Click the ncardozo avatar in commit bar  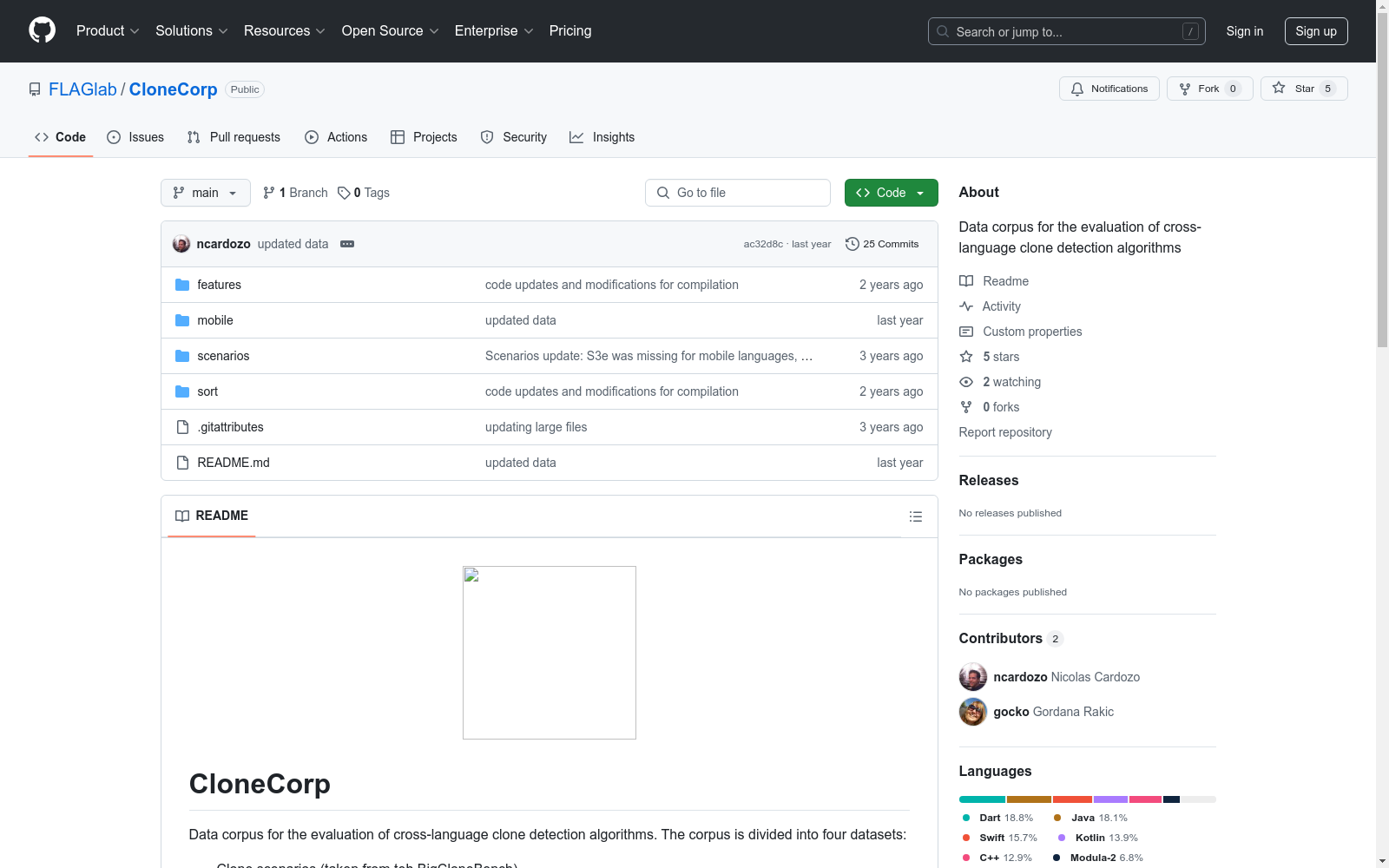(181, 244)
